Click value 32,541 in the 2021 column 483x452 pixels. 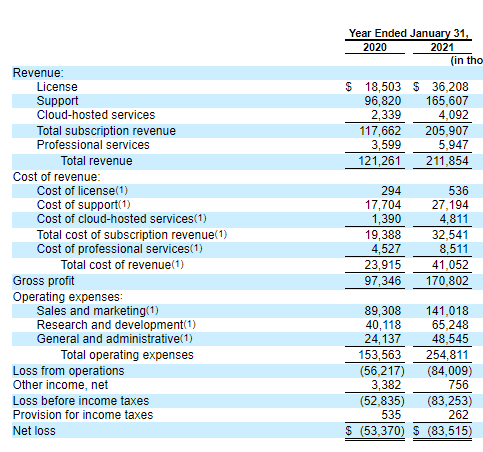450,235
